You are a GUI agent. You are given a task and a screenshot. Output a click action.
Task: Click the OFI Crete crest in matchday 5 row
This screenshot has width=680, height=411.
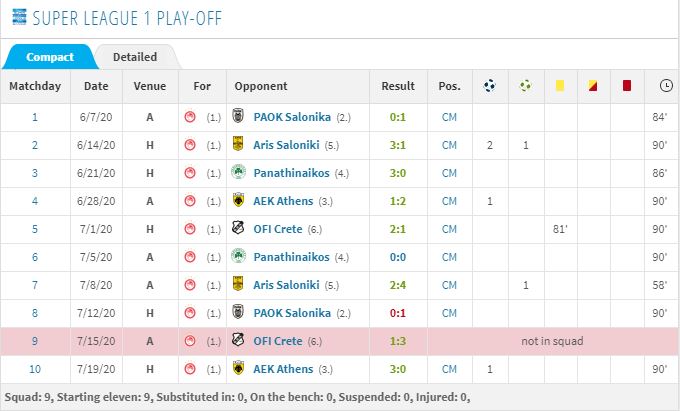tap(238, 228)
